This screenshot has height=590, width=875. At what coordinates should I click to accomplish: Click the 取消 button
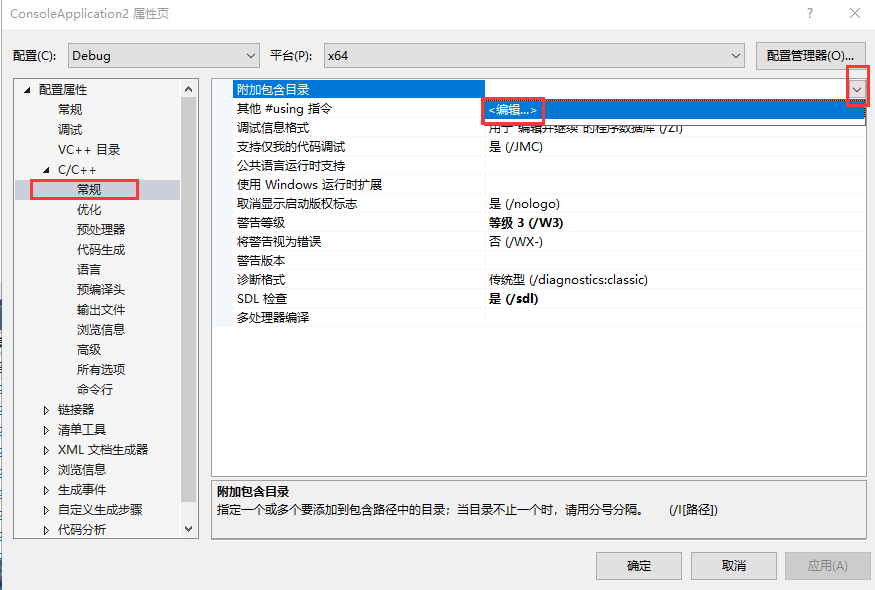733,565
